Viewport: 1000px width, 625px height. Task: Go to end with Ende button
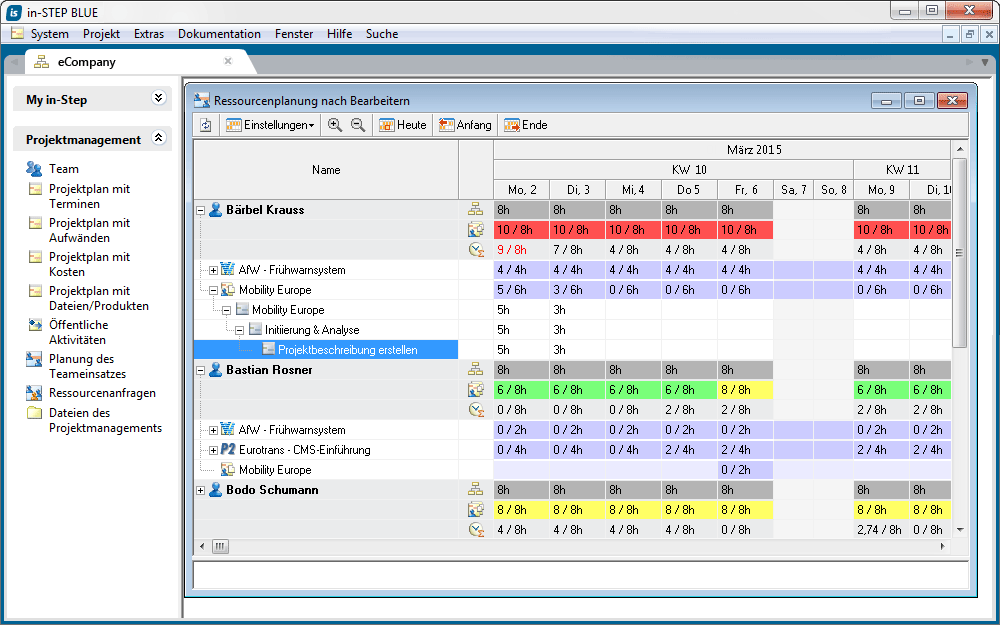[525, 125]
